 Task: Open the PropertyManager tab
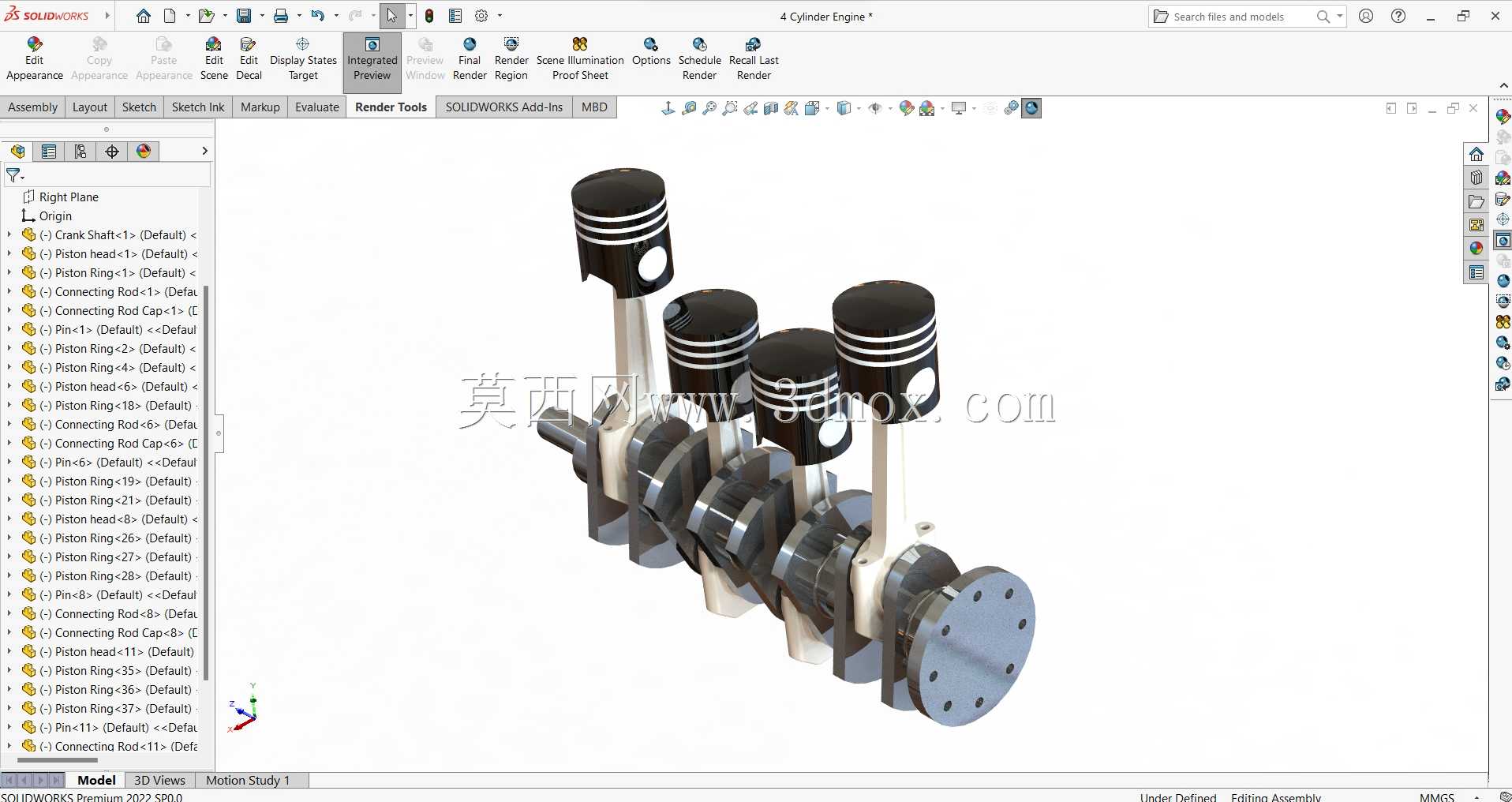[x=49, y=152]
